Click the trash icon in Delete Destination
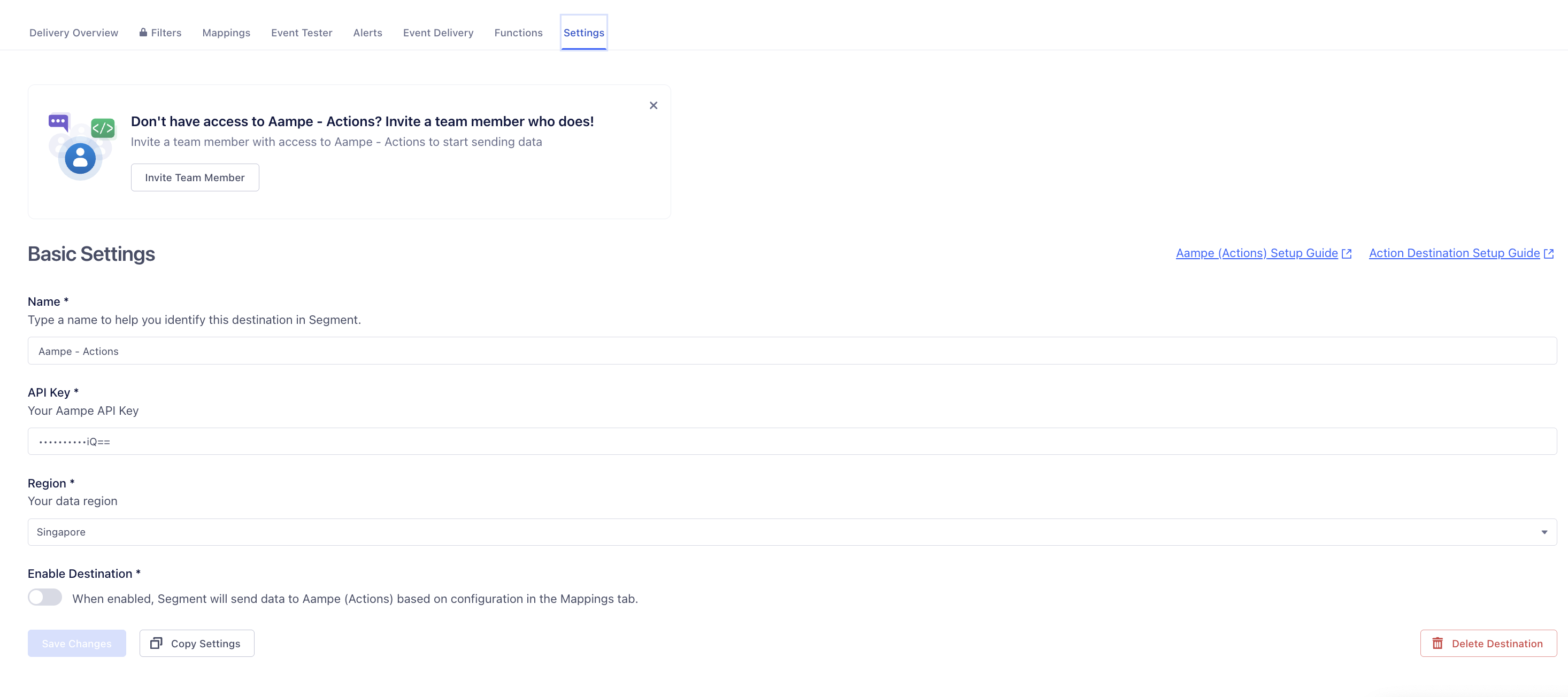Screen dimensions: 1568x697 pyautogui.click(x=1438, y=643)
